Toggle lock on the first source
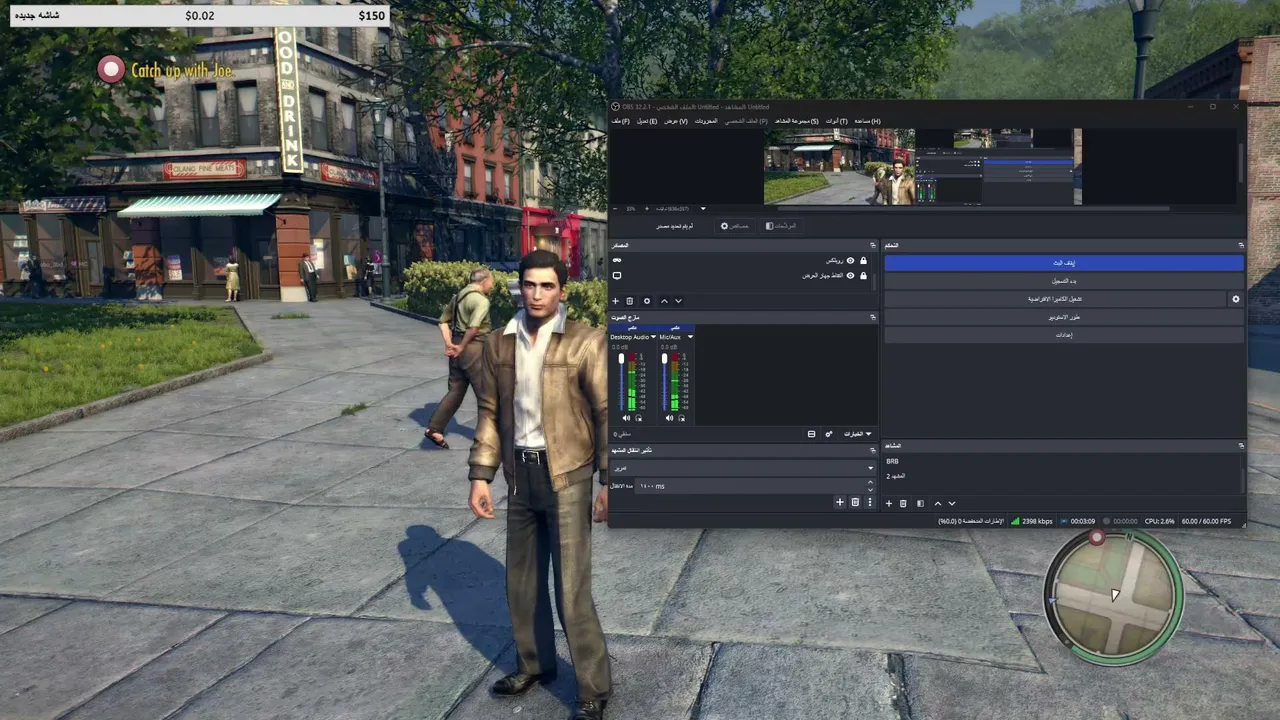Screen dimensions: 1280x720 864,261
